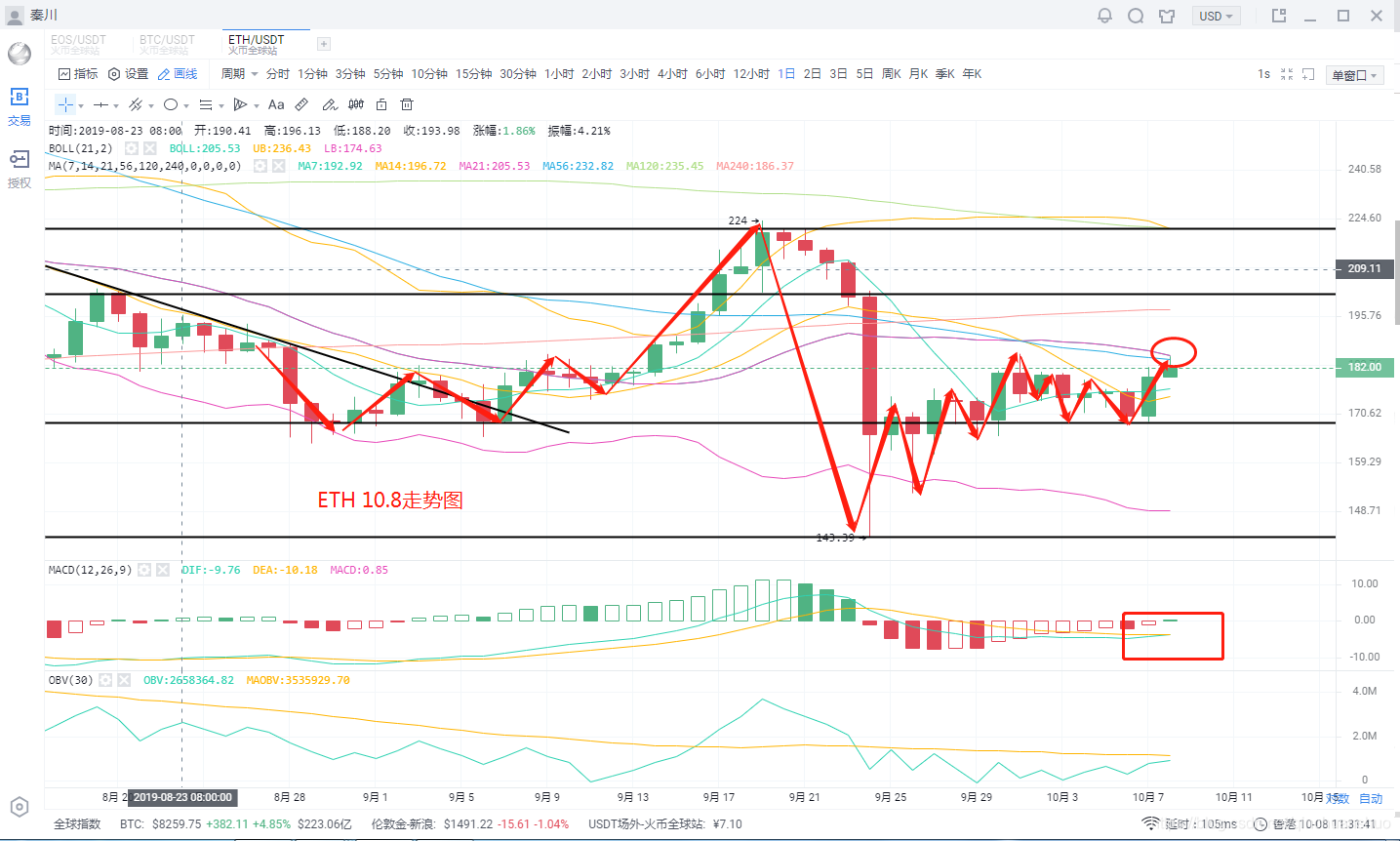Viewport: 1400px width, 841px height.
Task: Click the 182.00 current price label
Action: (1364, 368)
